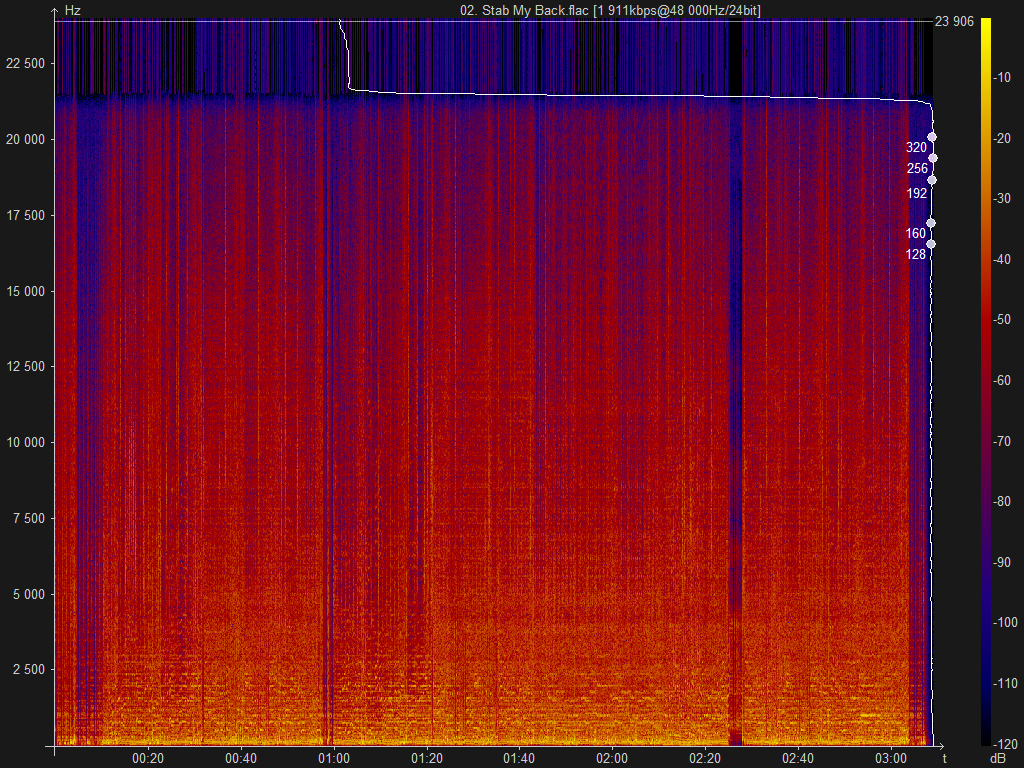Click the 23 906 cutoff frequency value
Screen dimensions: 1024x768
pyautogui.click(x=954, y=22)
